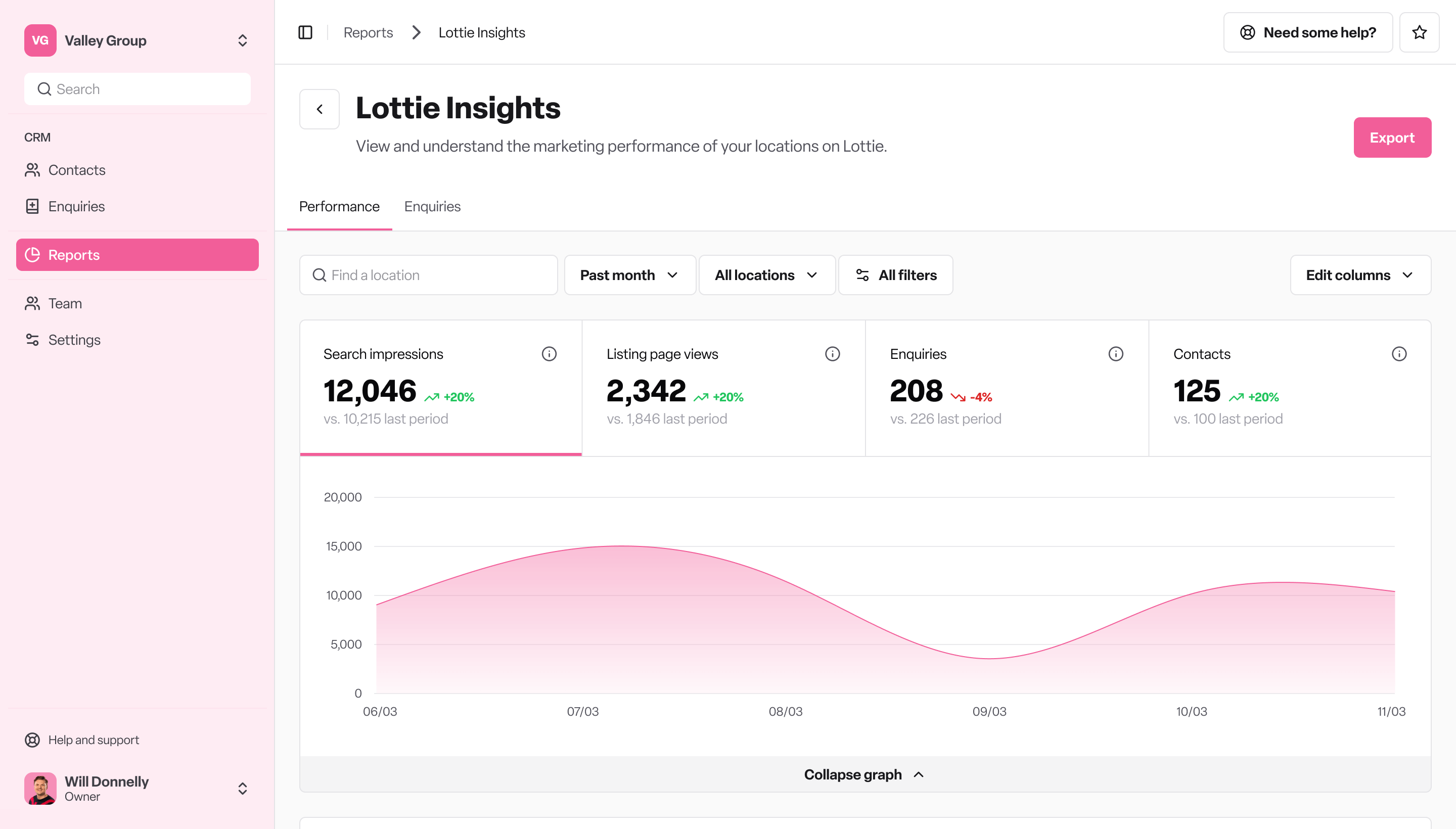Click the -4% enquiries change indicator
1456x829 pixels.
pyautogui.click(x=972, y=397)
